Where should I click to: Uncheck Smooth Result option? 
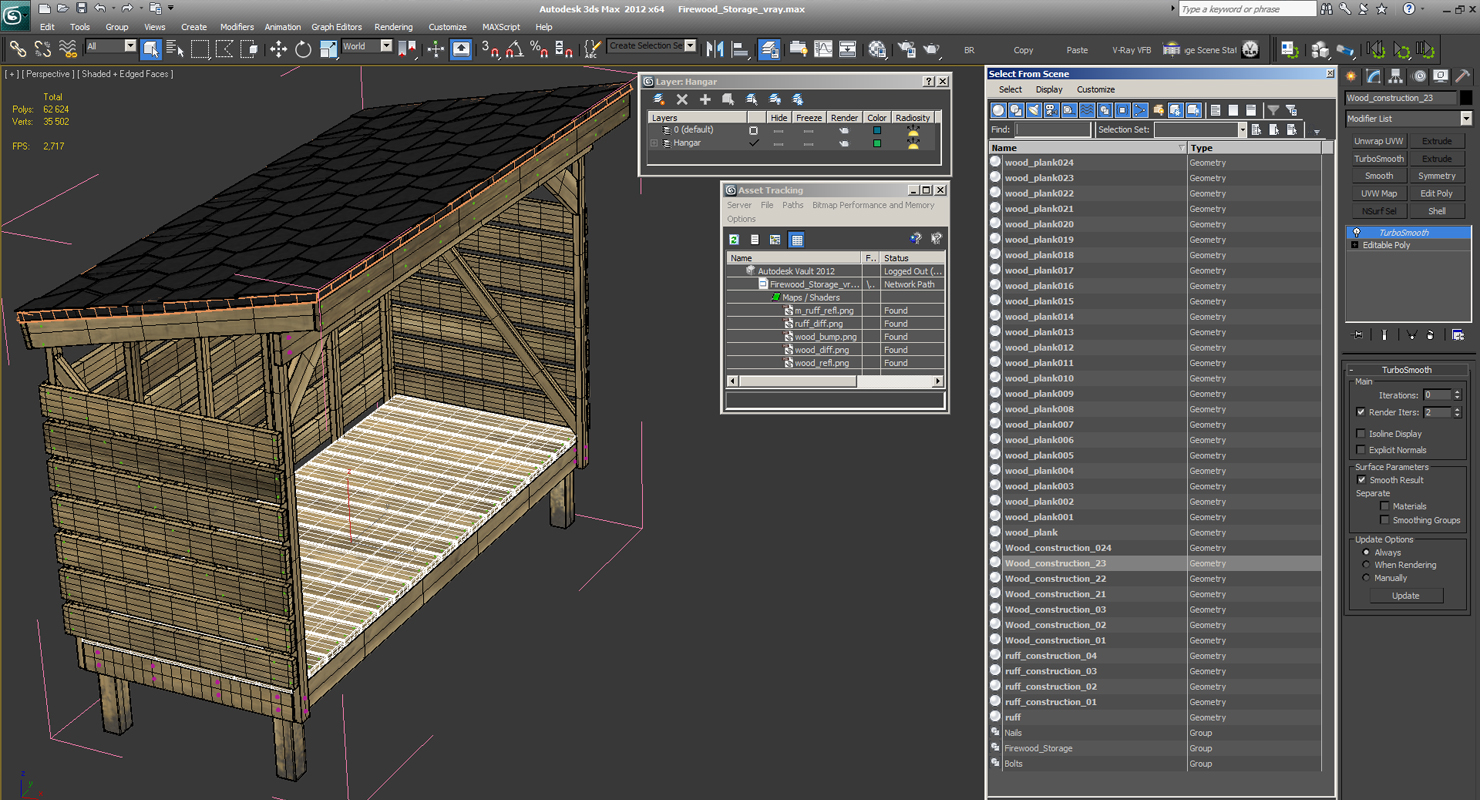[1360, 480]
